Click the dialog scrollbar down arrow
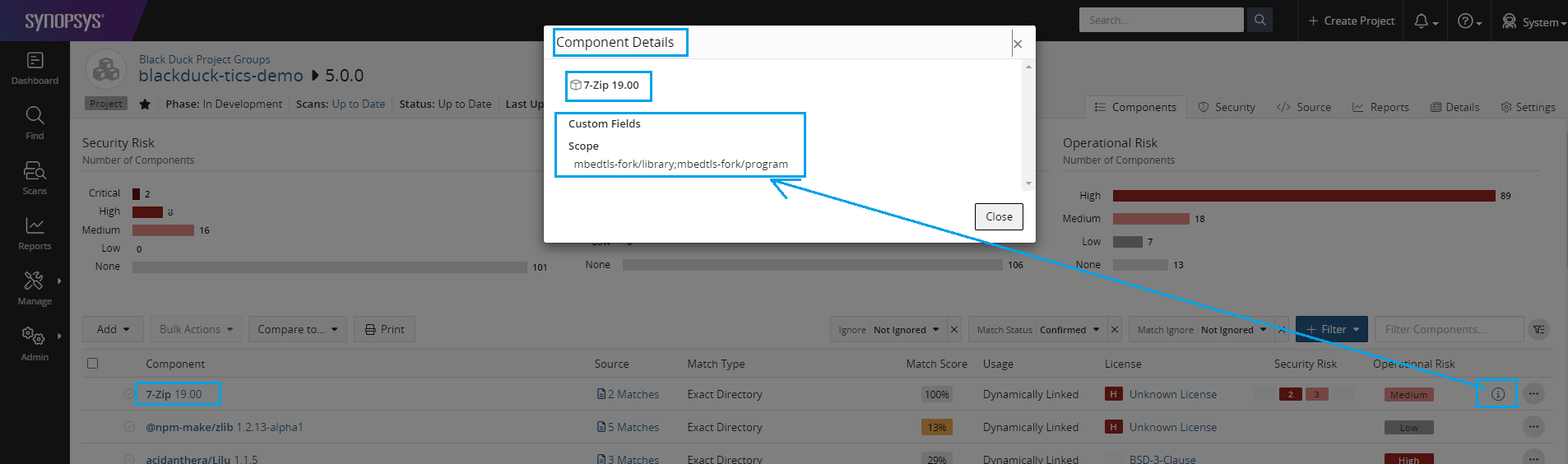Viewport: 1568px width, 464px height. 1028,183
